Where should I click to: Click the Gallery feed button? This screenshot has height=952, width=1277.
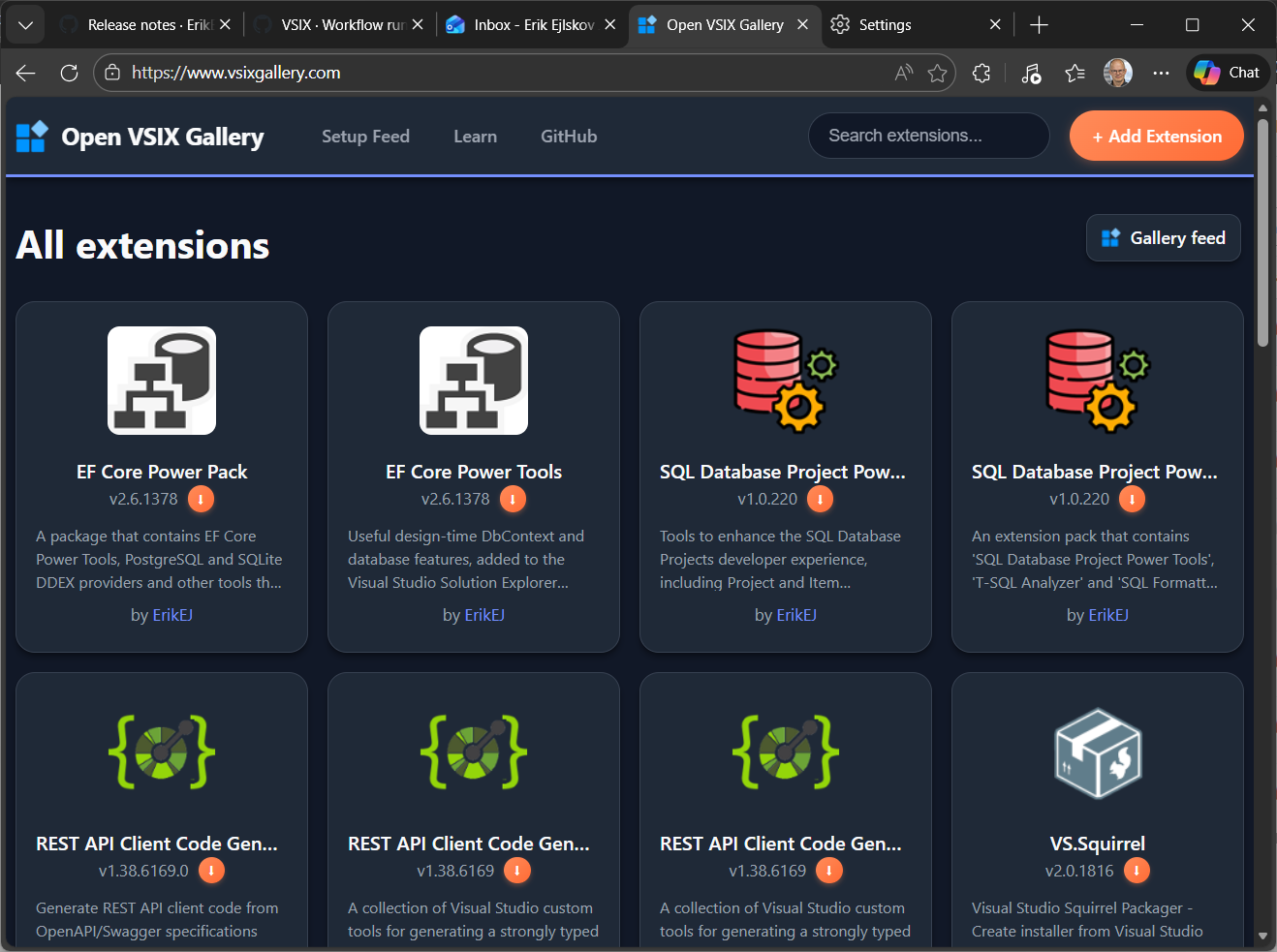click(x=1164, y=238)
